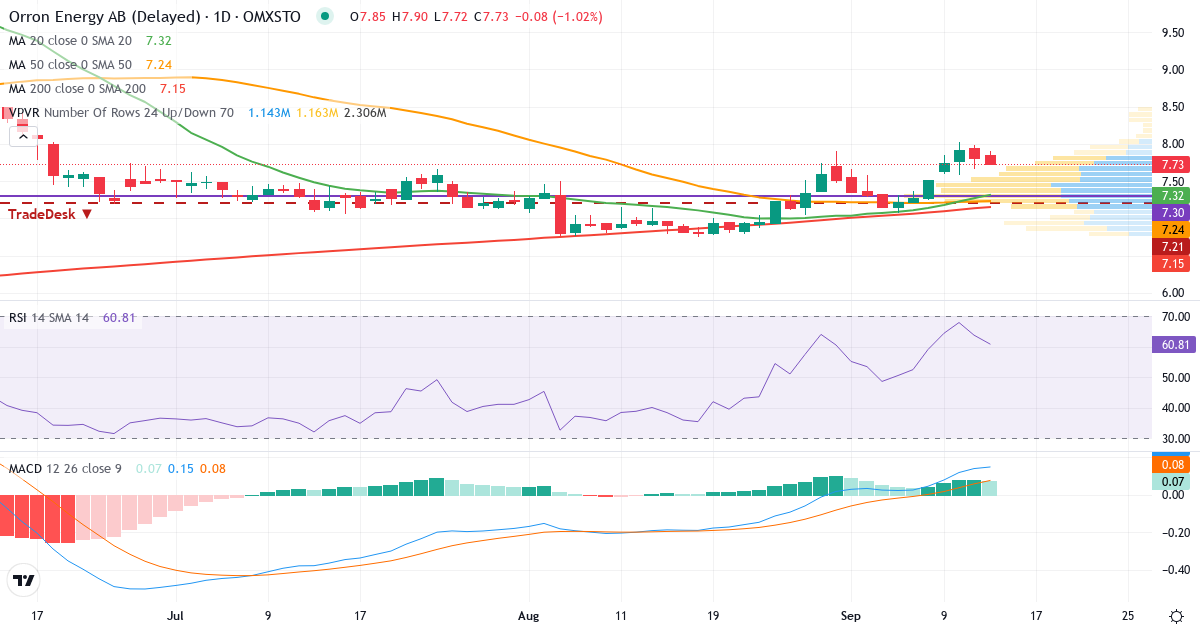Expand the TradeDesk label arrow
This screenshot has width=1200, height=630.
87,214
